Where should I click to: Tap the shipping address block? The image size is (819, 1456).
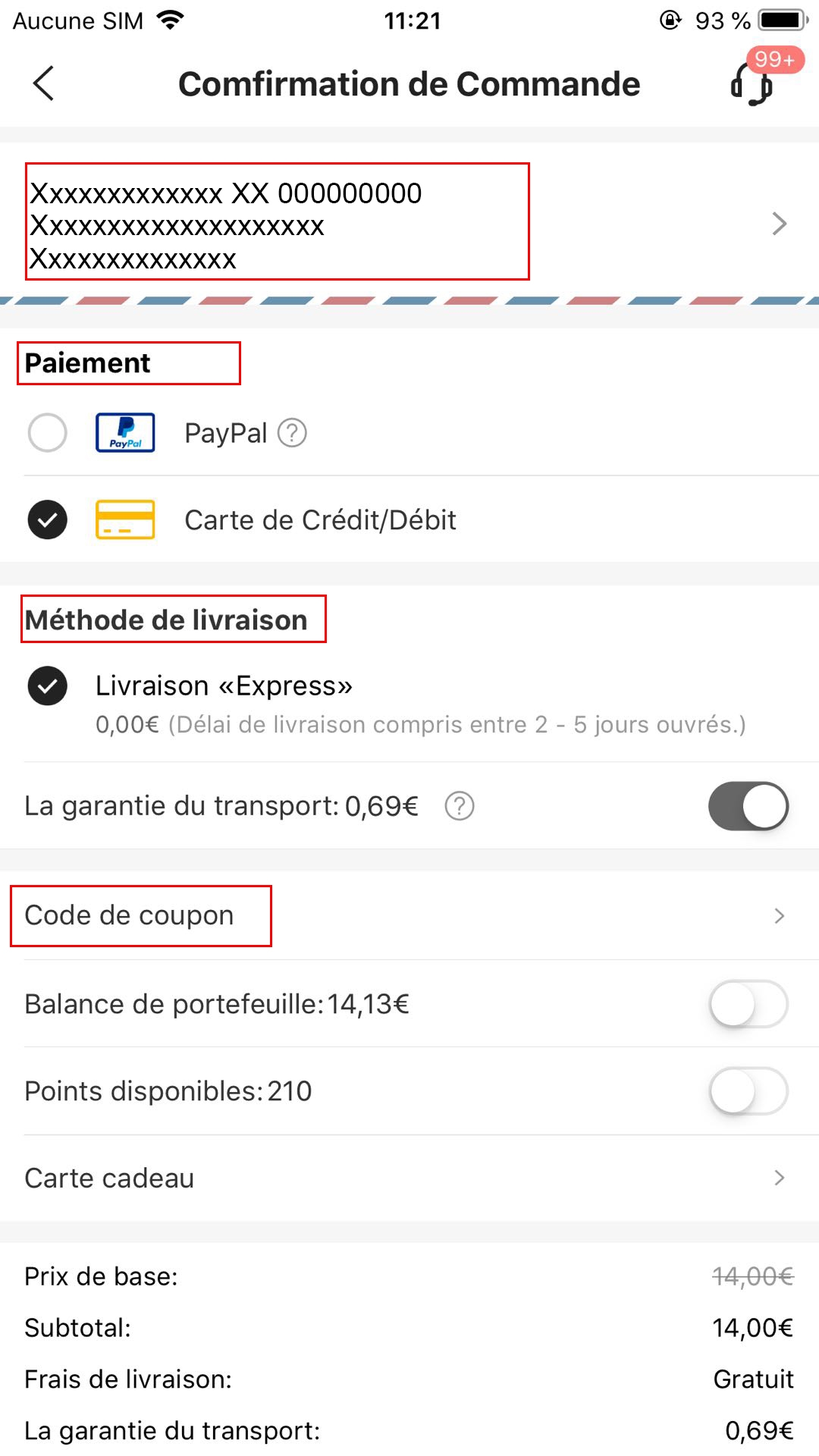click(277, 225)
